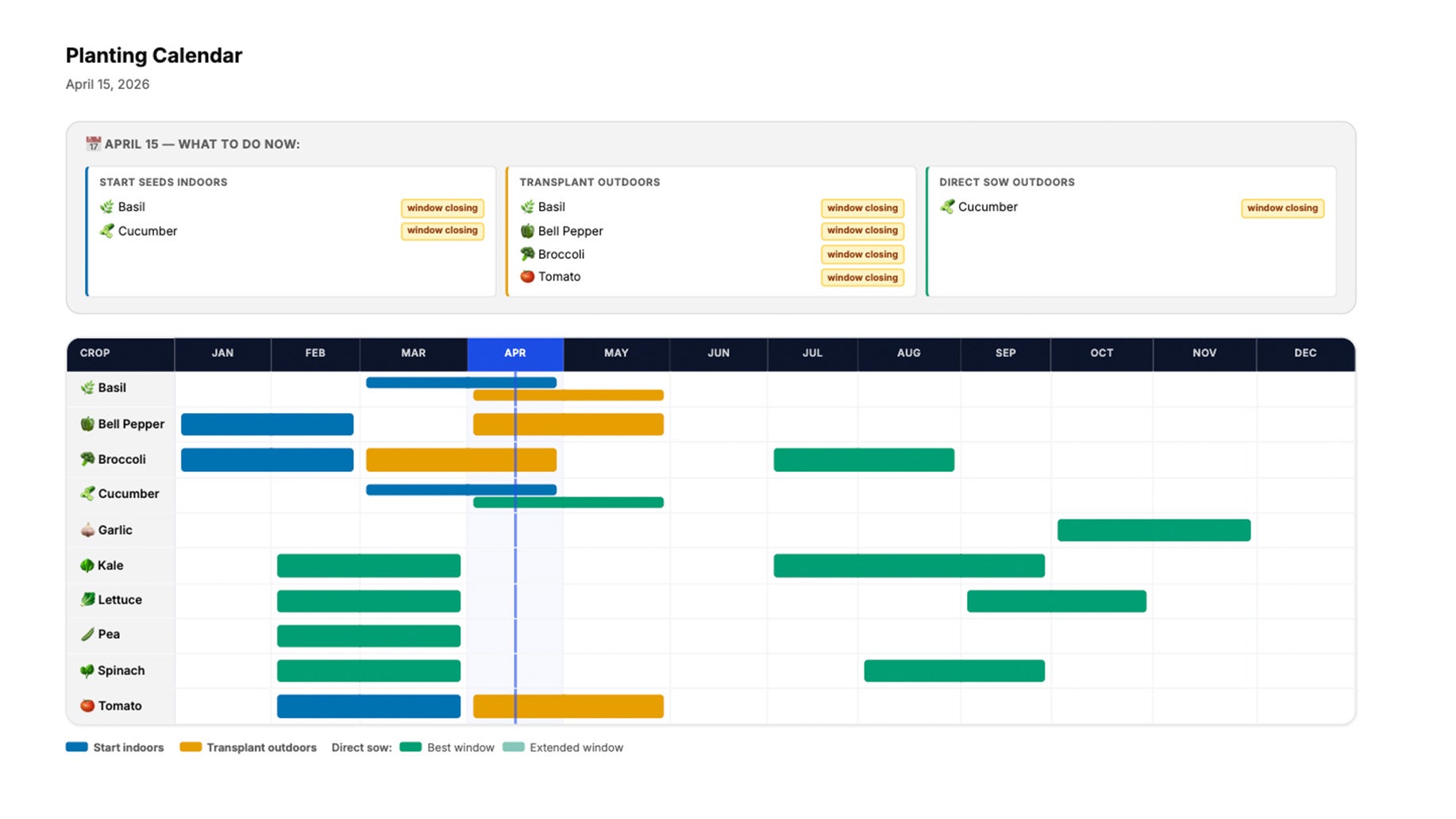Click Tomato's blue start indoors bar

(368, 706)
